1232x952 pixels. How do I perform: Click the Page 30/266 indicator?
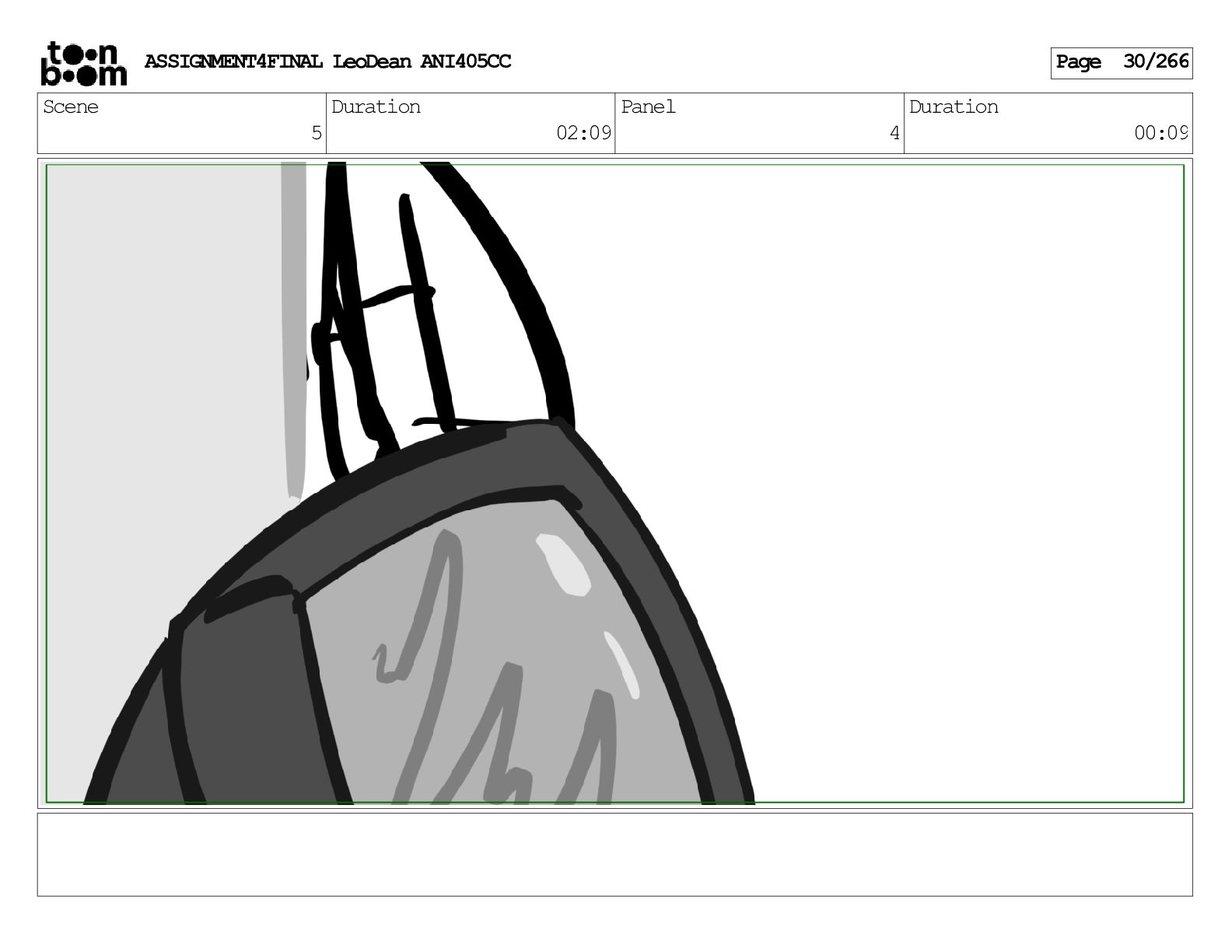coord(1121,62)
